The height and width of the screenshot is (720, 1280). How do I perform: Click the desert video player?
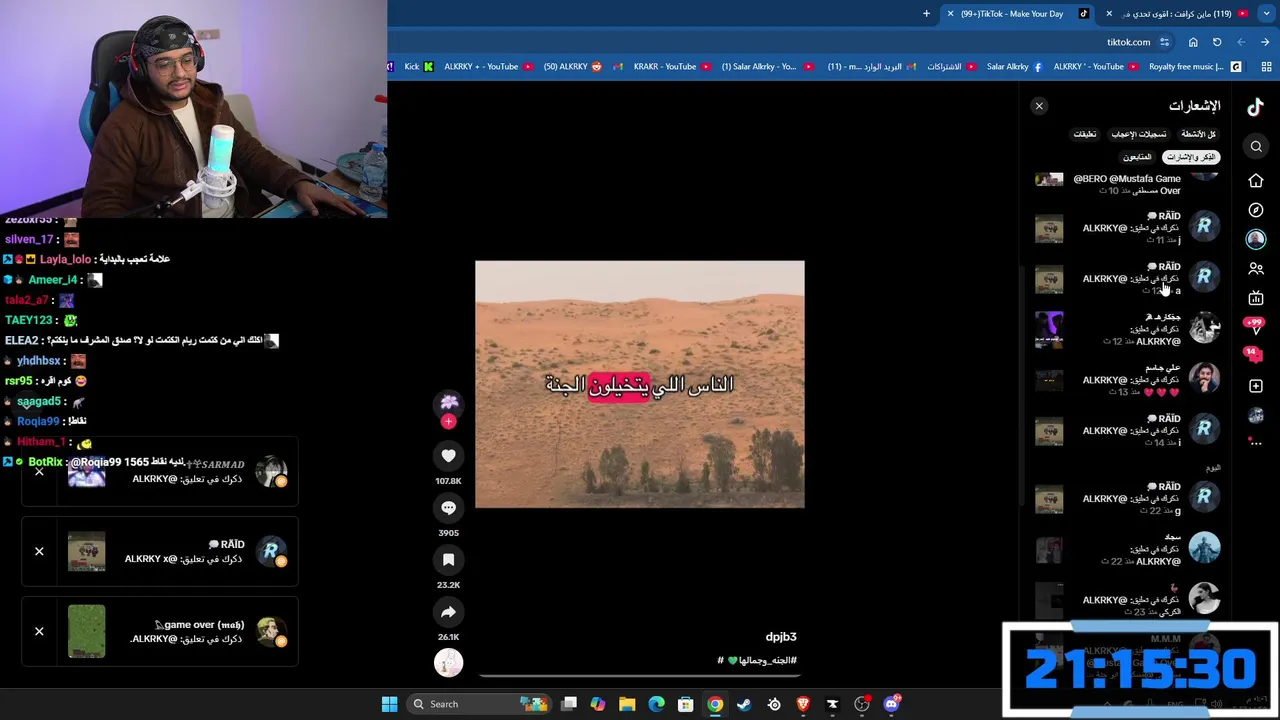[x=640, y=384]
